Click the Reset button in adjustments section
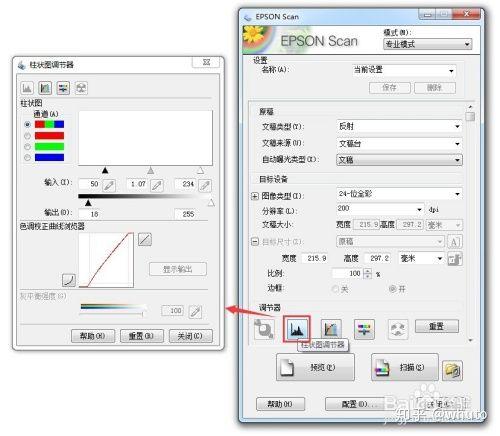Screen dimensions: 500x436 click(437, 326)
